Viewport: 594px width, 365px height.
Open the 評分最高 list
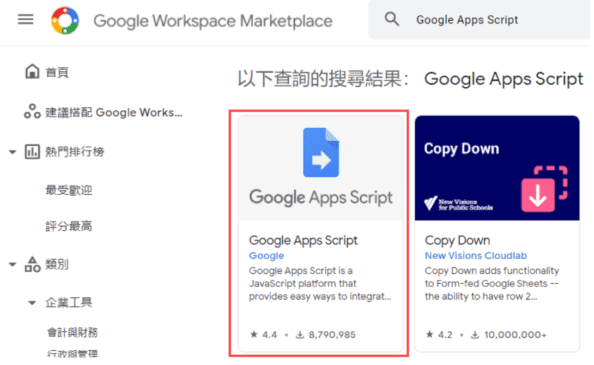point(69,226)
